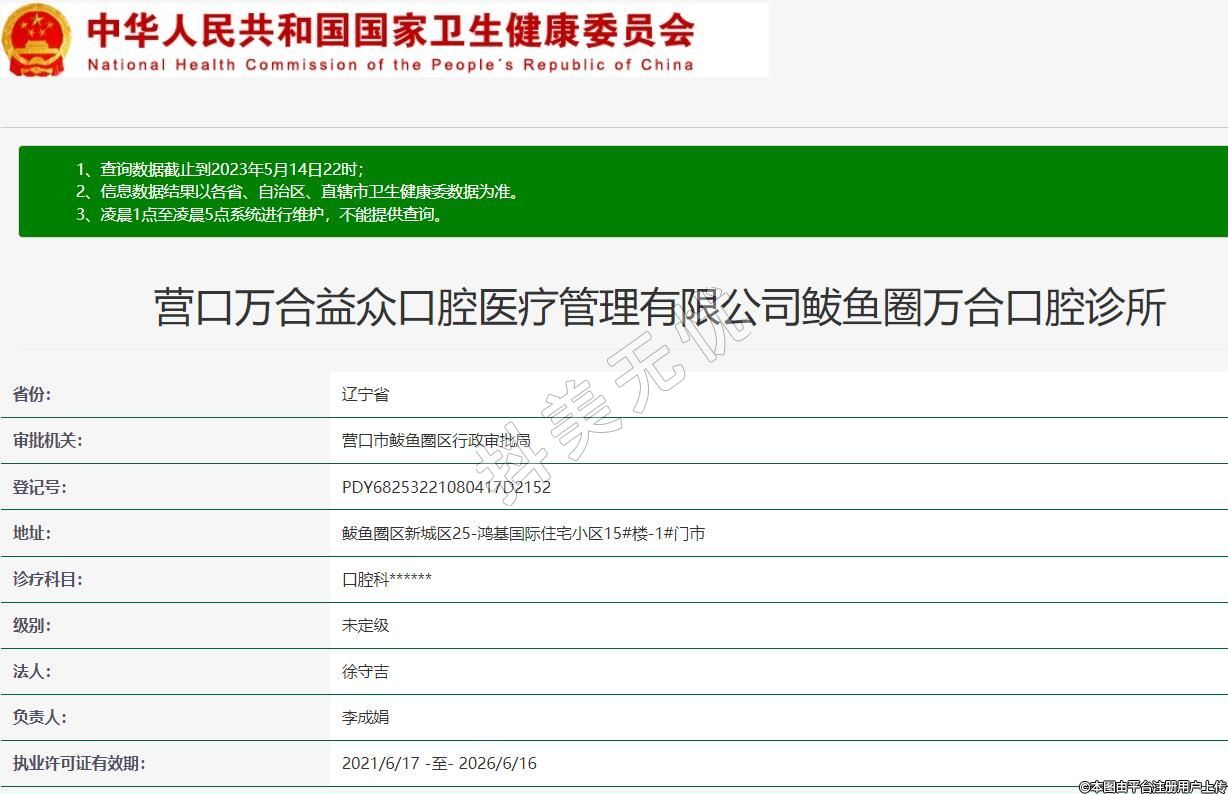This screenshot has height=794, width=1228.
Task: Click the 审批机关 row label
Action: 47,440
